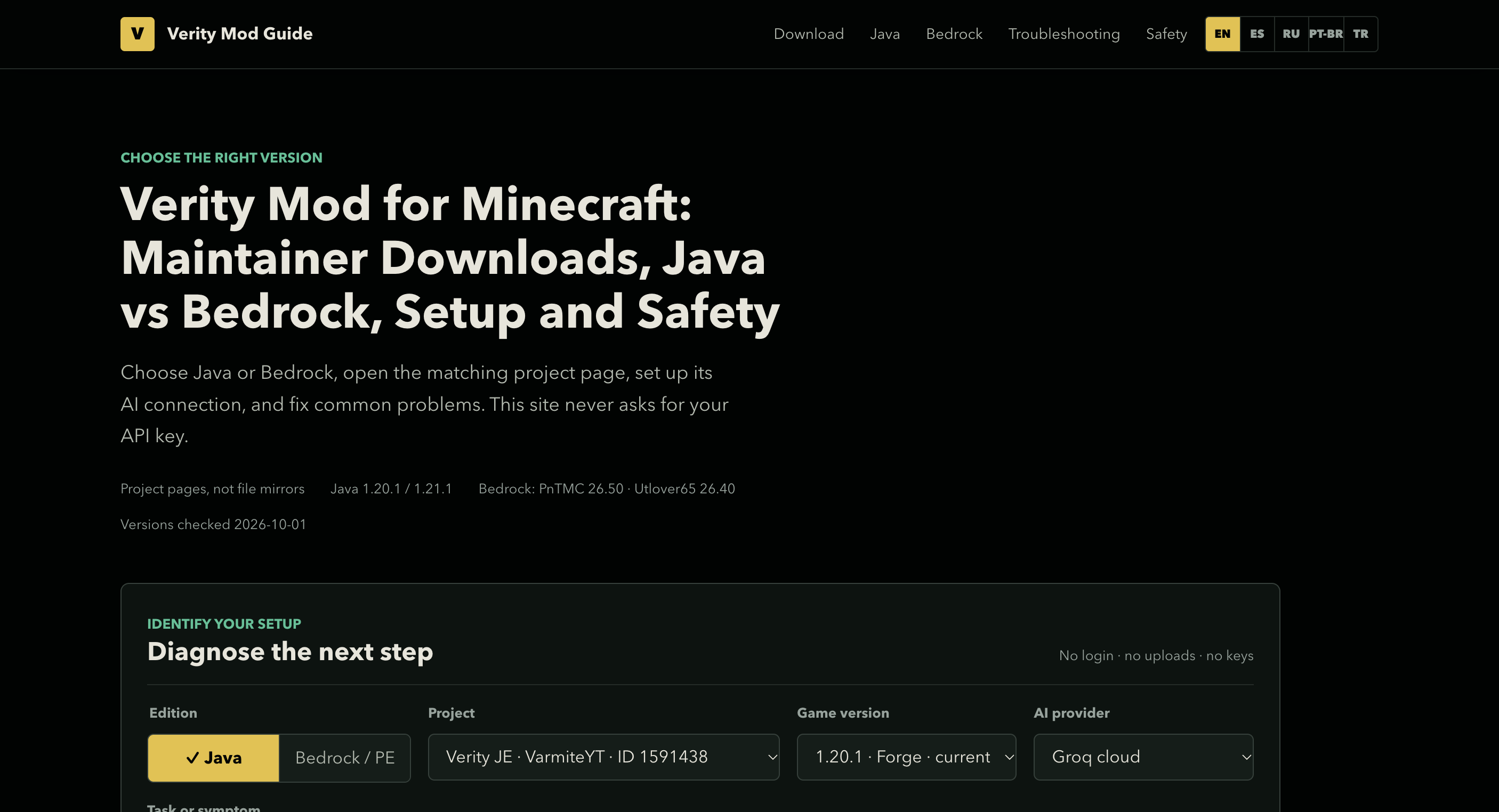Open the Java nav link

(884, 34)
